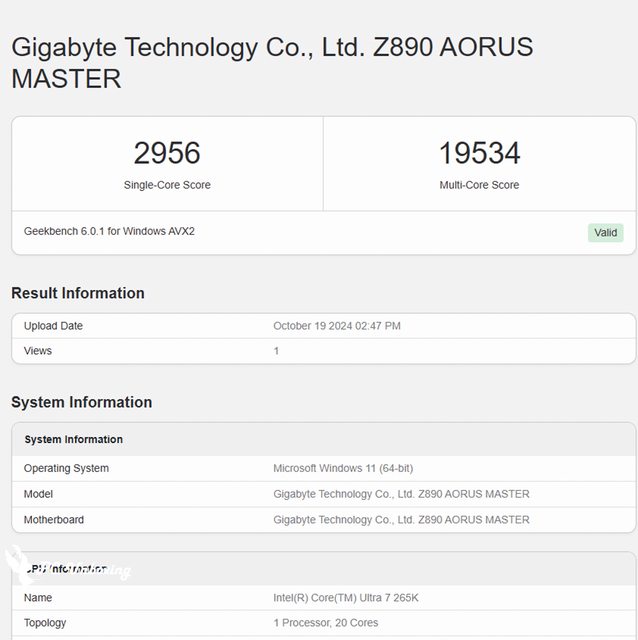
Task: Click the Upload Date row label
Action: (53, 326)
